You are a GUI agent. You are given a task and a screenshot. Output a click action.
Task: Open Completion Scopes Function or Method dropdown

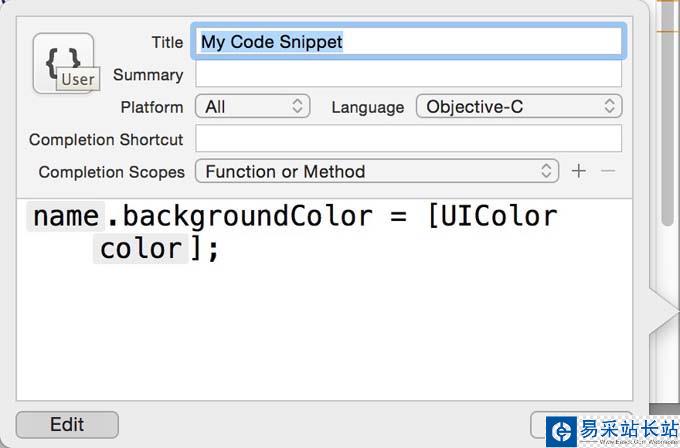tap(377, 171)
